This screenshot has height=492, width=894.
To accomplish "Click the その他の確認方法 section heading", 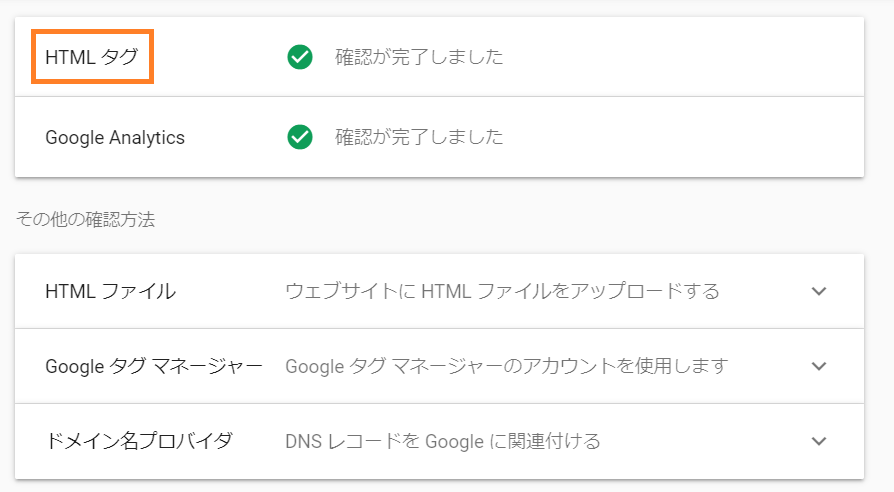I will click(x=86, y=219).
